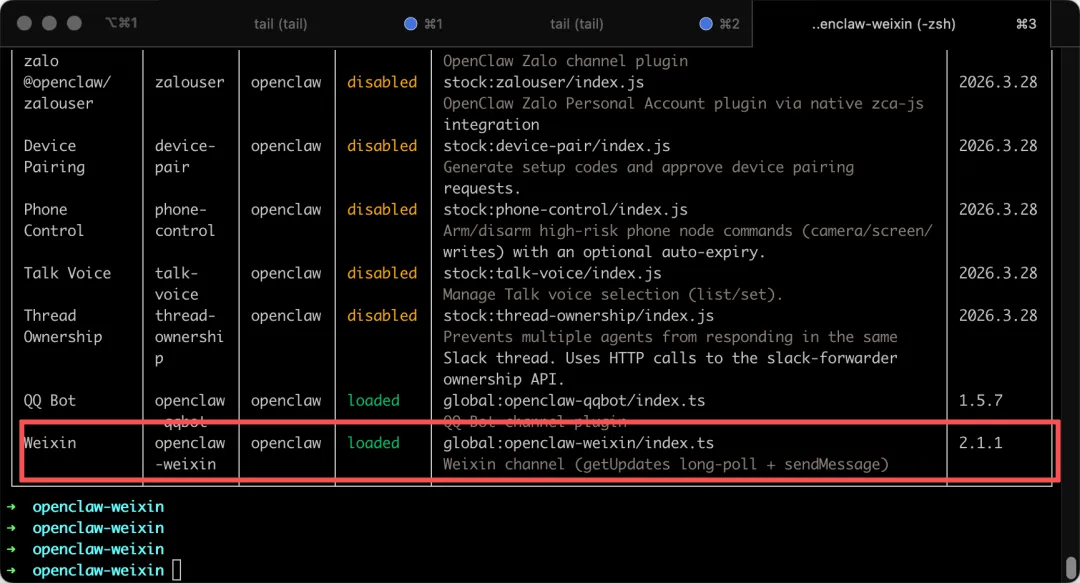Click the 'zalouser' plugin id
The height and width of the screenshot is (583, 1080).
(189, 82)
